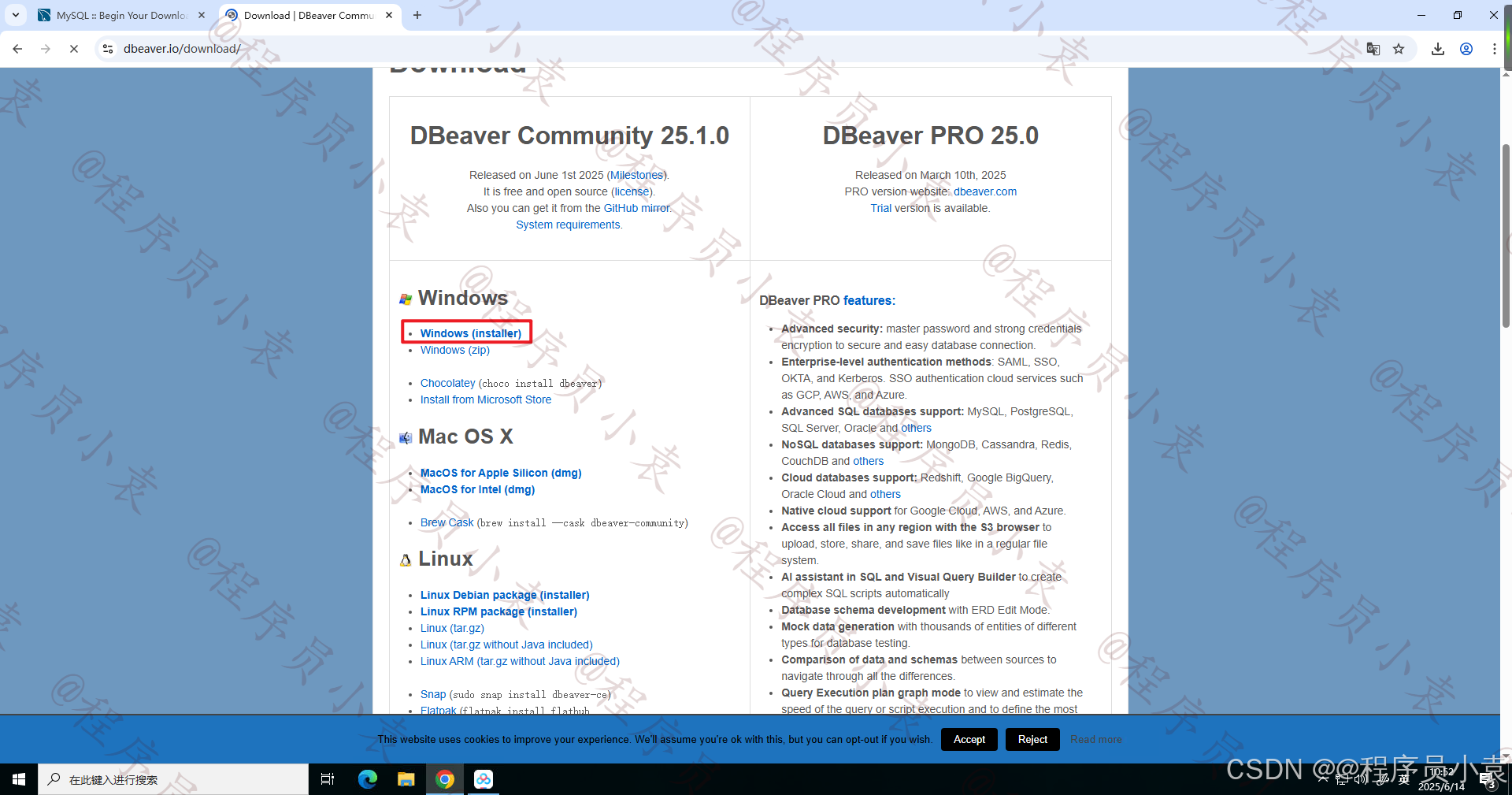
Task: Open 'others' link after Oracle
Action: point(916,428)
